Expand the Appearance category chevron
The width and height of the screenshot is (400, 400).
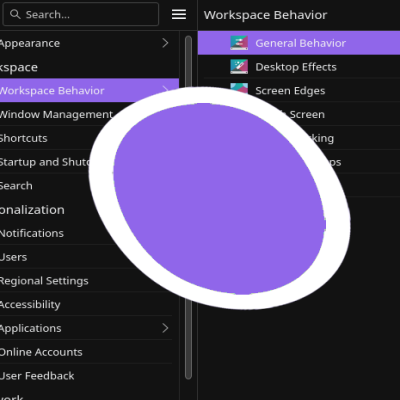point(165,43)
